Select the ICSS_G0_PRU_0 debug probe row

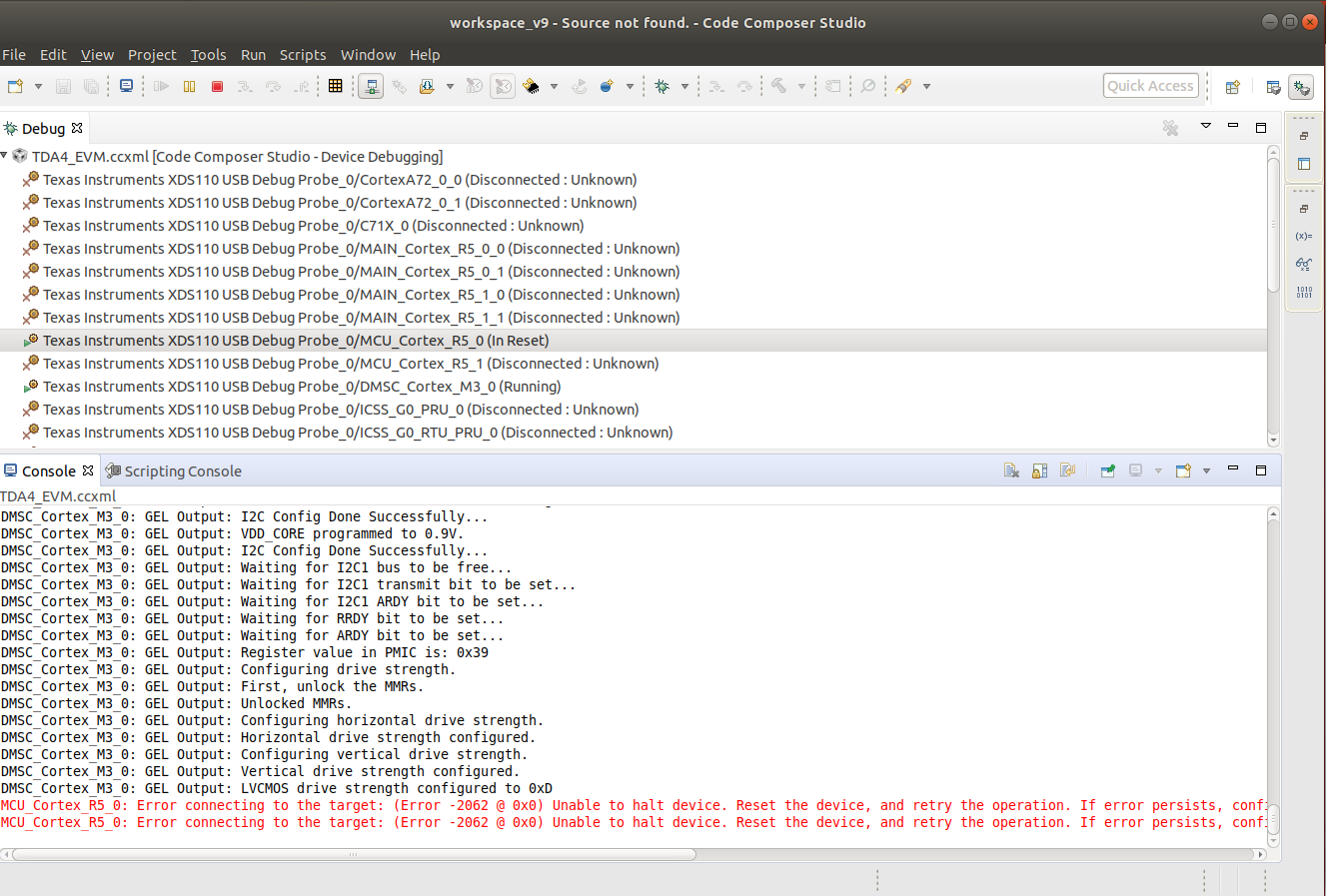[341, 410]
